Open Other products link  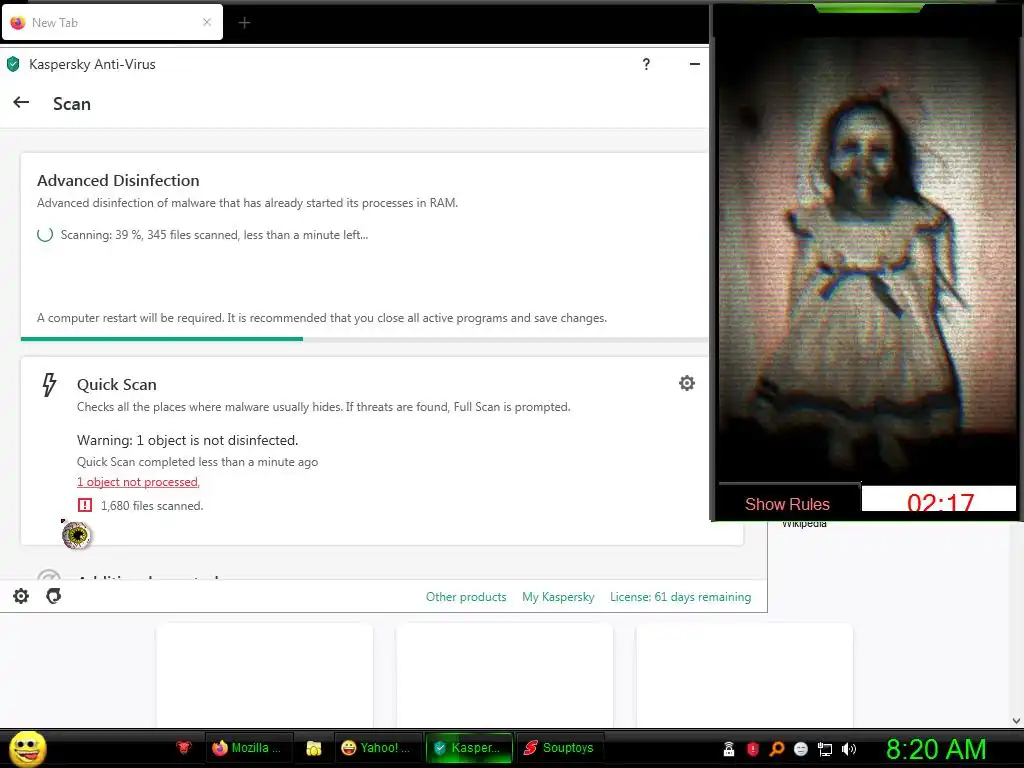466,597
